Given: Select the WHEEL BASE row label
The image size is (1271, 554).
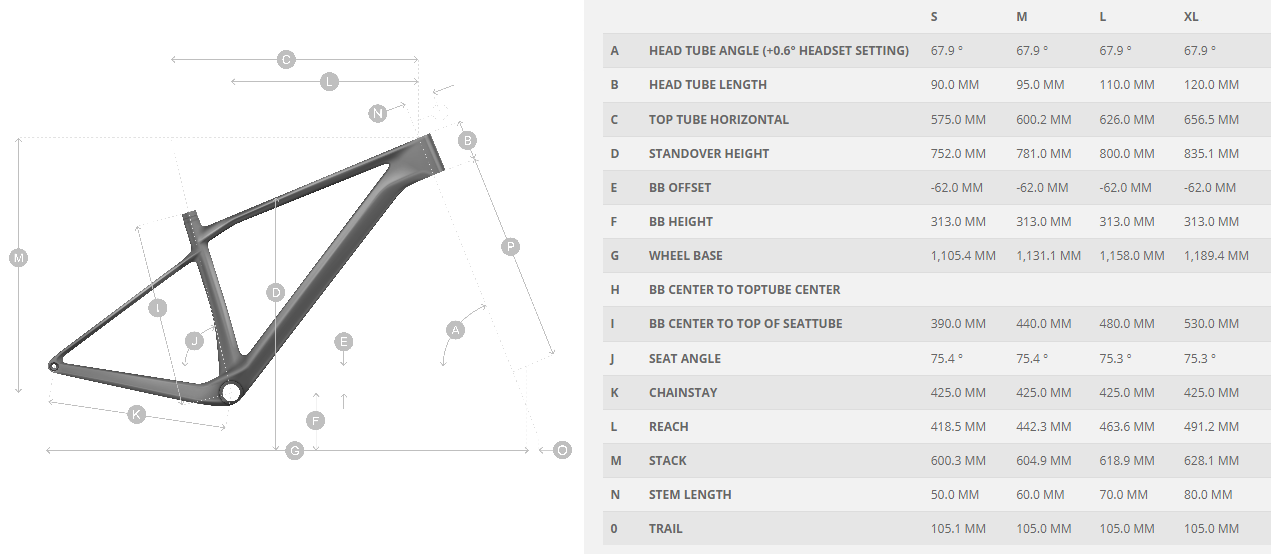Looking at the screenshot, I should point(686,256).
